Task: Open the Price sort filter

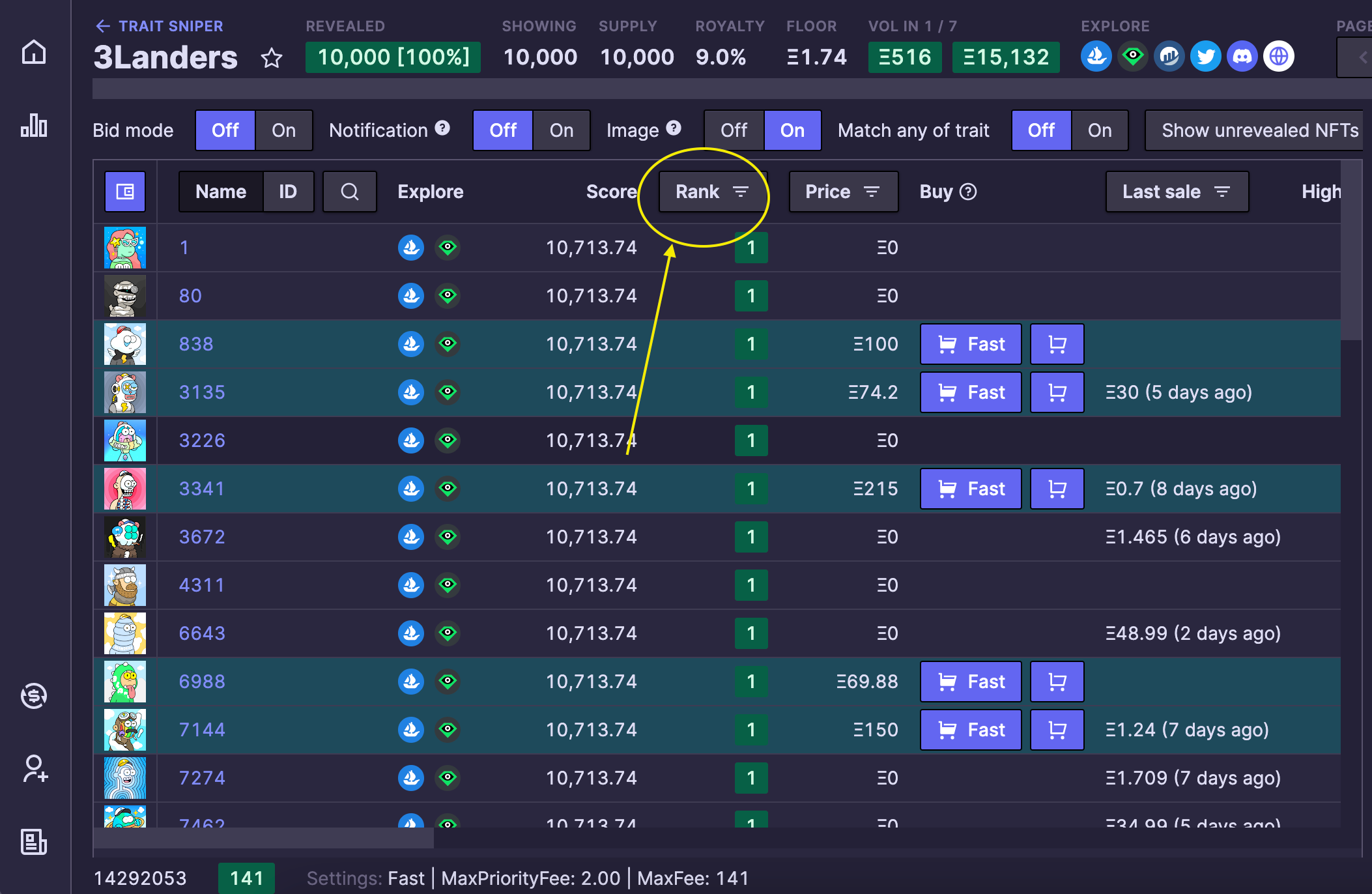Action: [843, 192]
